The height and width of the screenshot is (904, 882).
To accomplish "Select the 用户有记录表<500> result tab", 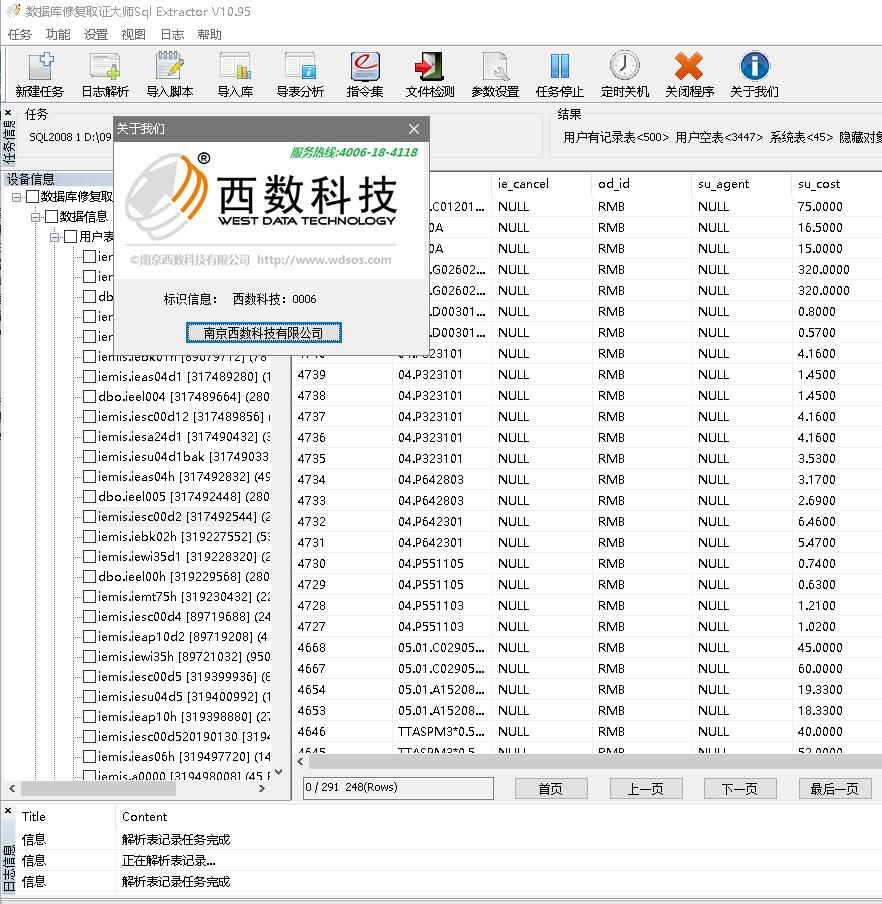I will click(616, 137).
